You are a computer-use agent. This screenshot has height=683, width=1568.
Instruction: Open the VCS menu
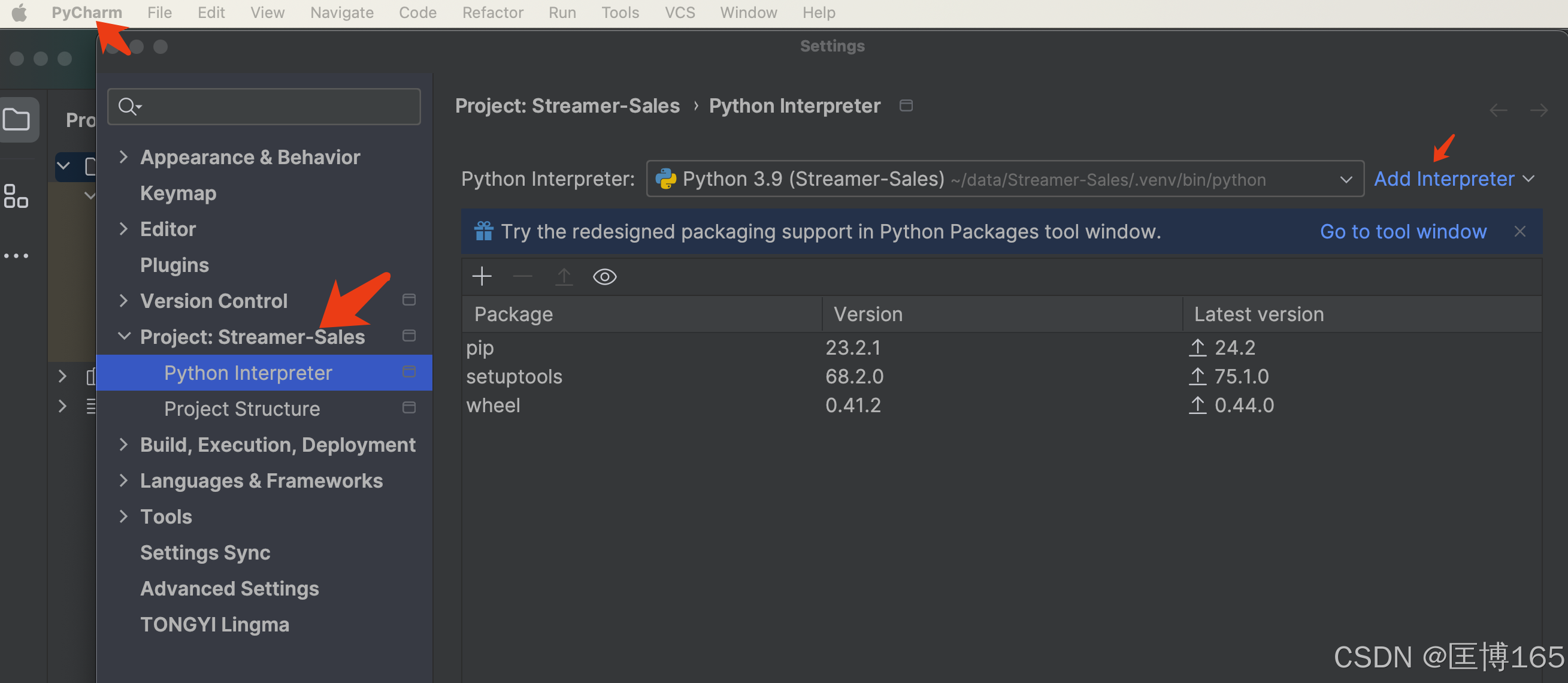tap(679, 13)
